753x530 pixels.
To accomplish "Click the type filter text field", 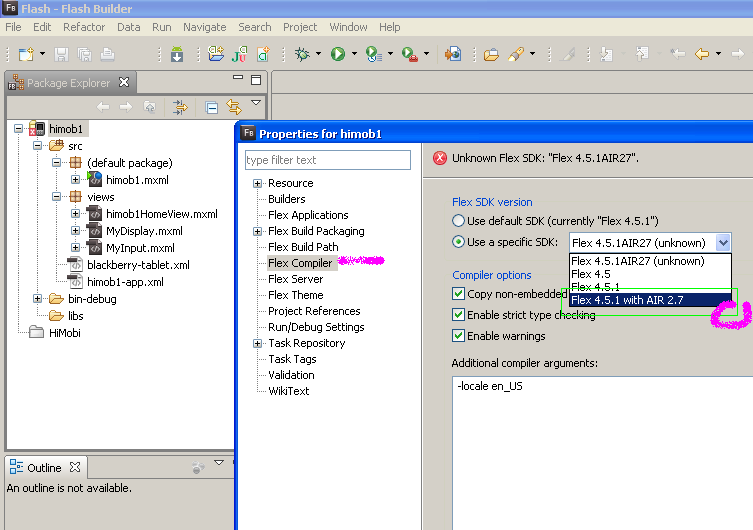I will point(328,160).
